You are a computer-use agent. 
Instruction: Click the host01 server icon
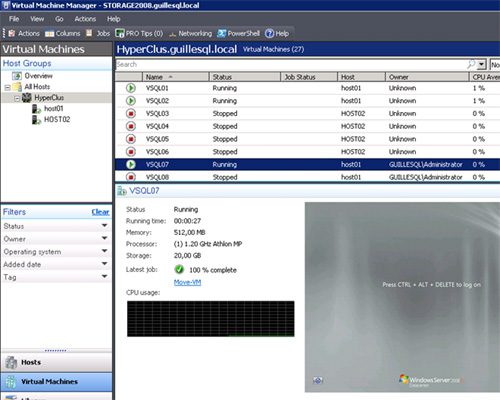pos(36,109)
